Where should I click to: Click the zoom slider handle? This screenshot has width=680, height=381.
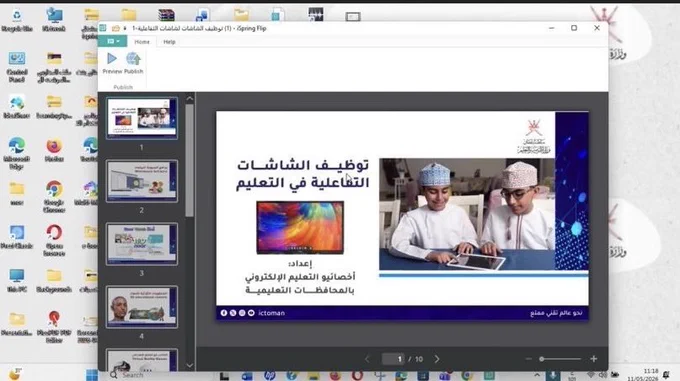coord(542,359)
